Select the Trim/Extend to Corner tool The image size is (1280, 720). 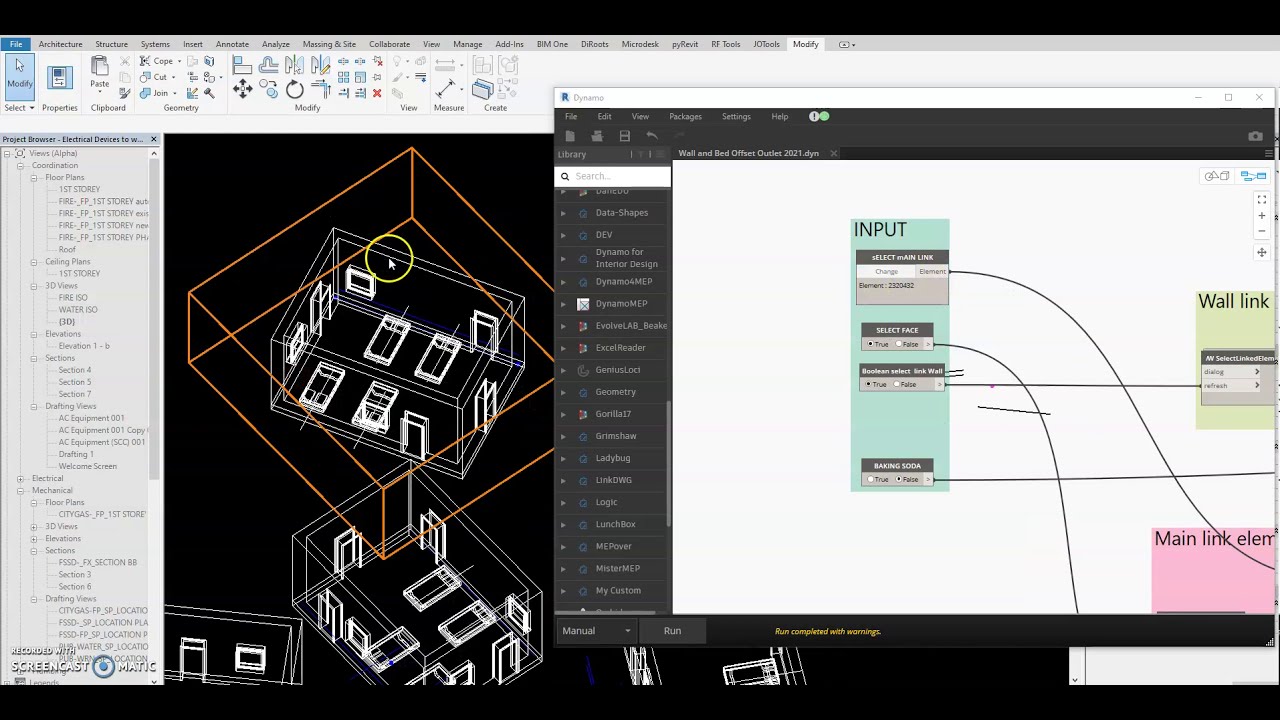pos(321,88)
